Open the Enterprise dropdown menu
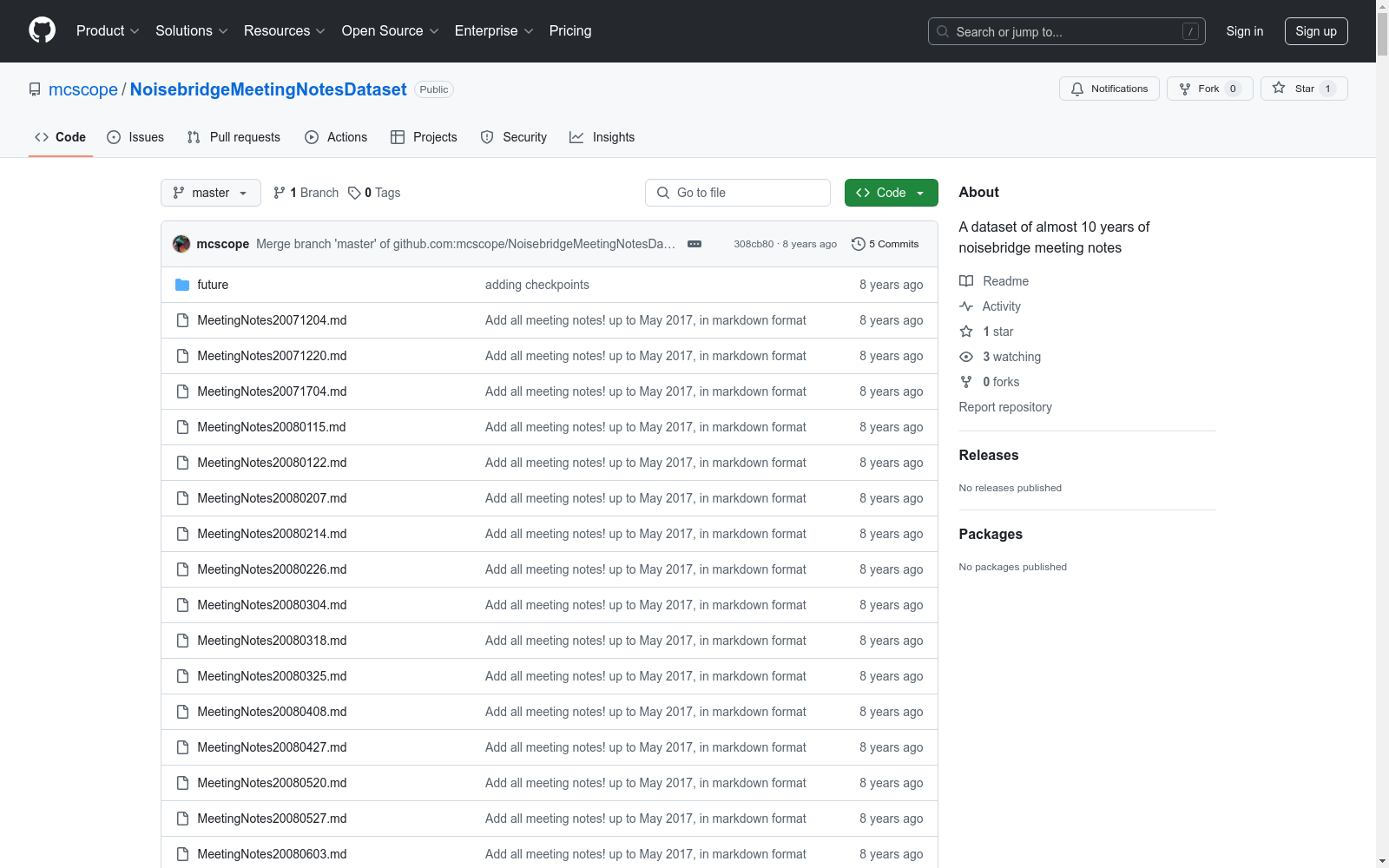 click(x=494, y=31)
